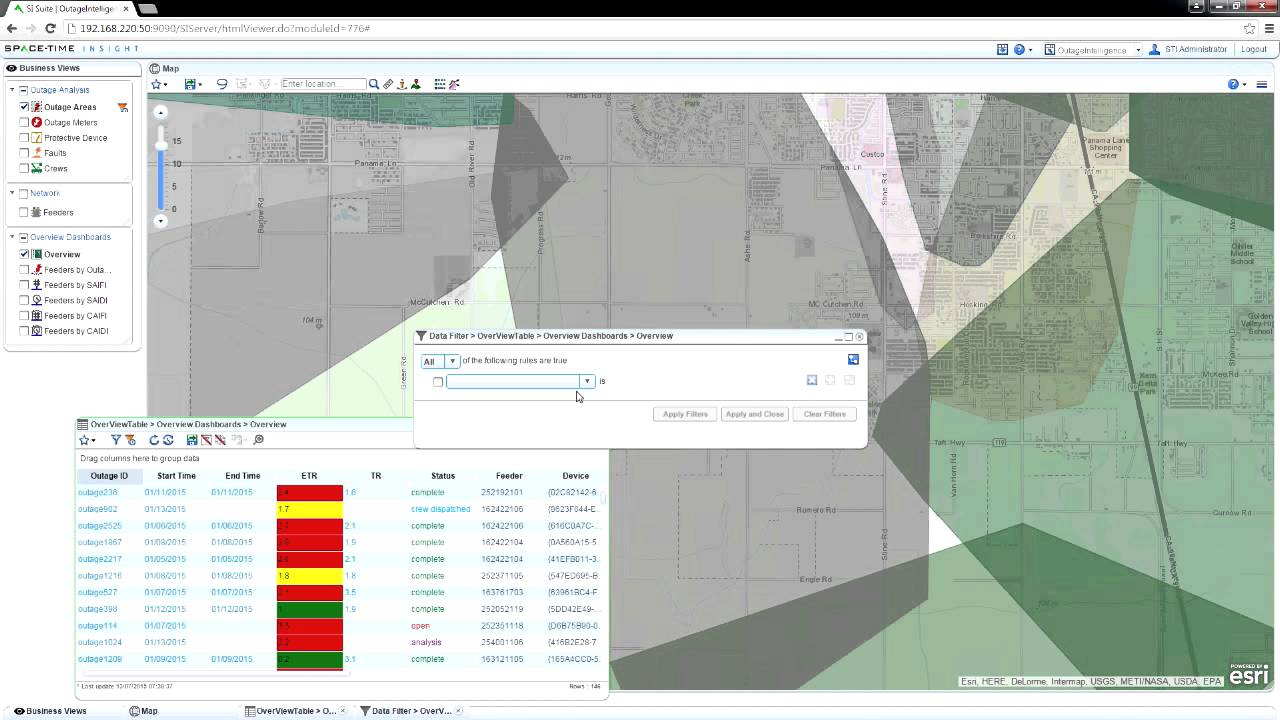Open the OverViewTable favorites star menu
This screenshot has width=1280, height=720.
[x=87, y=440]
